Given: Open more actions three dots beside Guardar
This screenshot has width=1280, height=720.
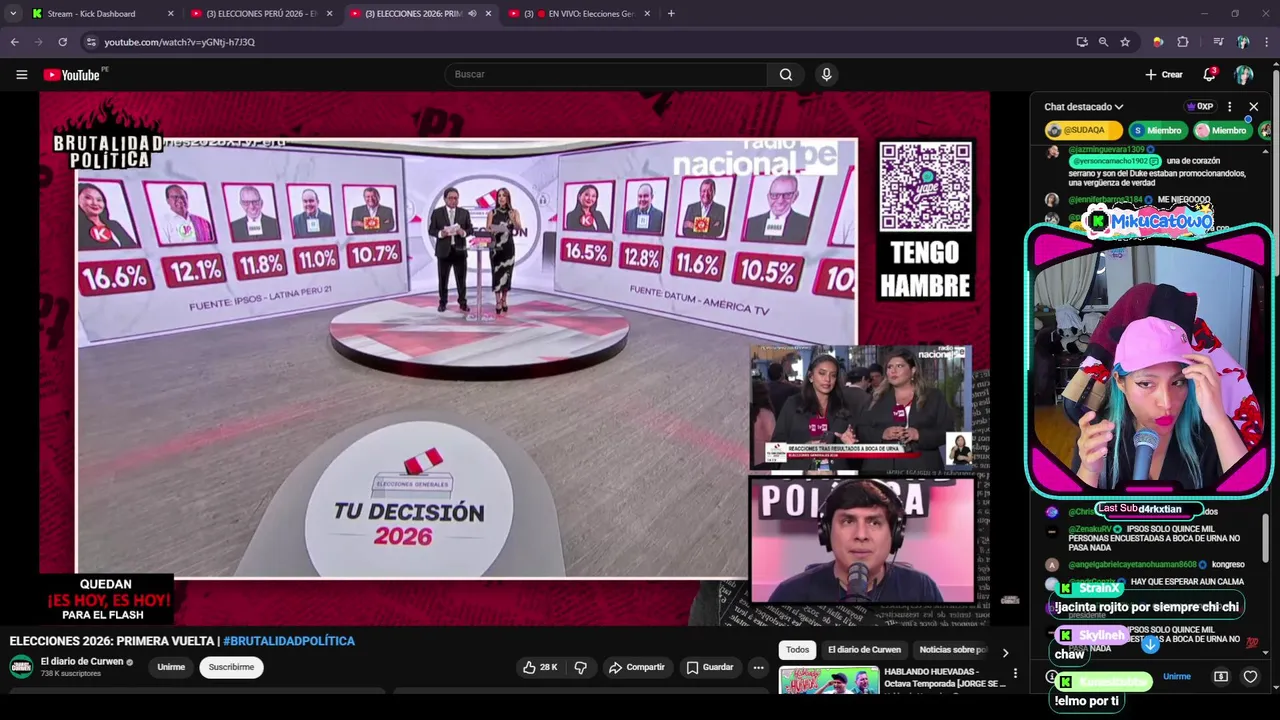Looking at the screenshot, I should coord(758,667).
